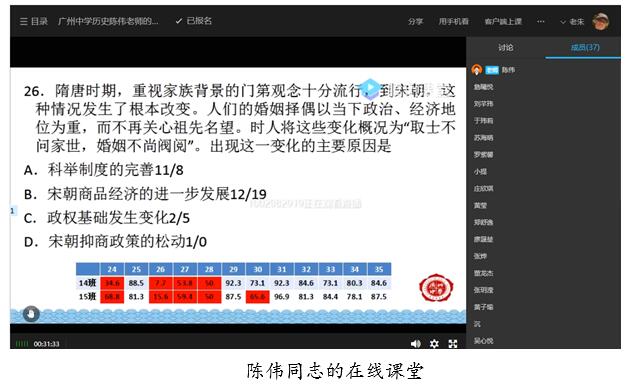The image size is (626, 391).
Task: Click the 59.4 red cell in the 15班 row
Action: tap(185, 297)
